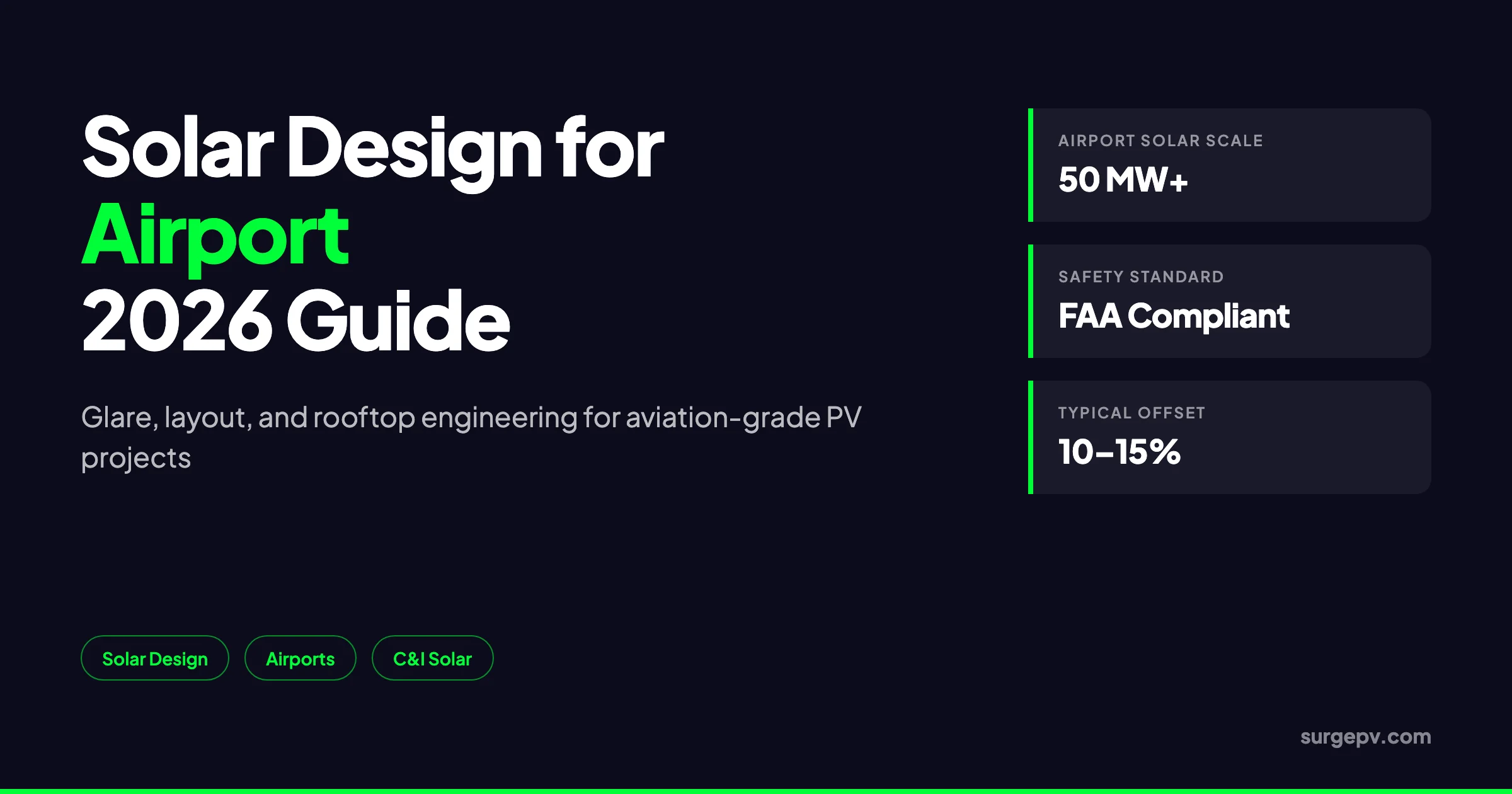Click the FAA Compliant text

(x=1174, y=316)
